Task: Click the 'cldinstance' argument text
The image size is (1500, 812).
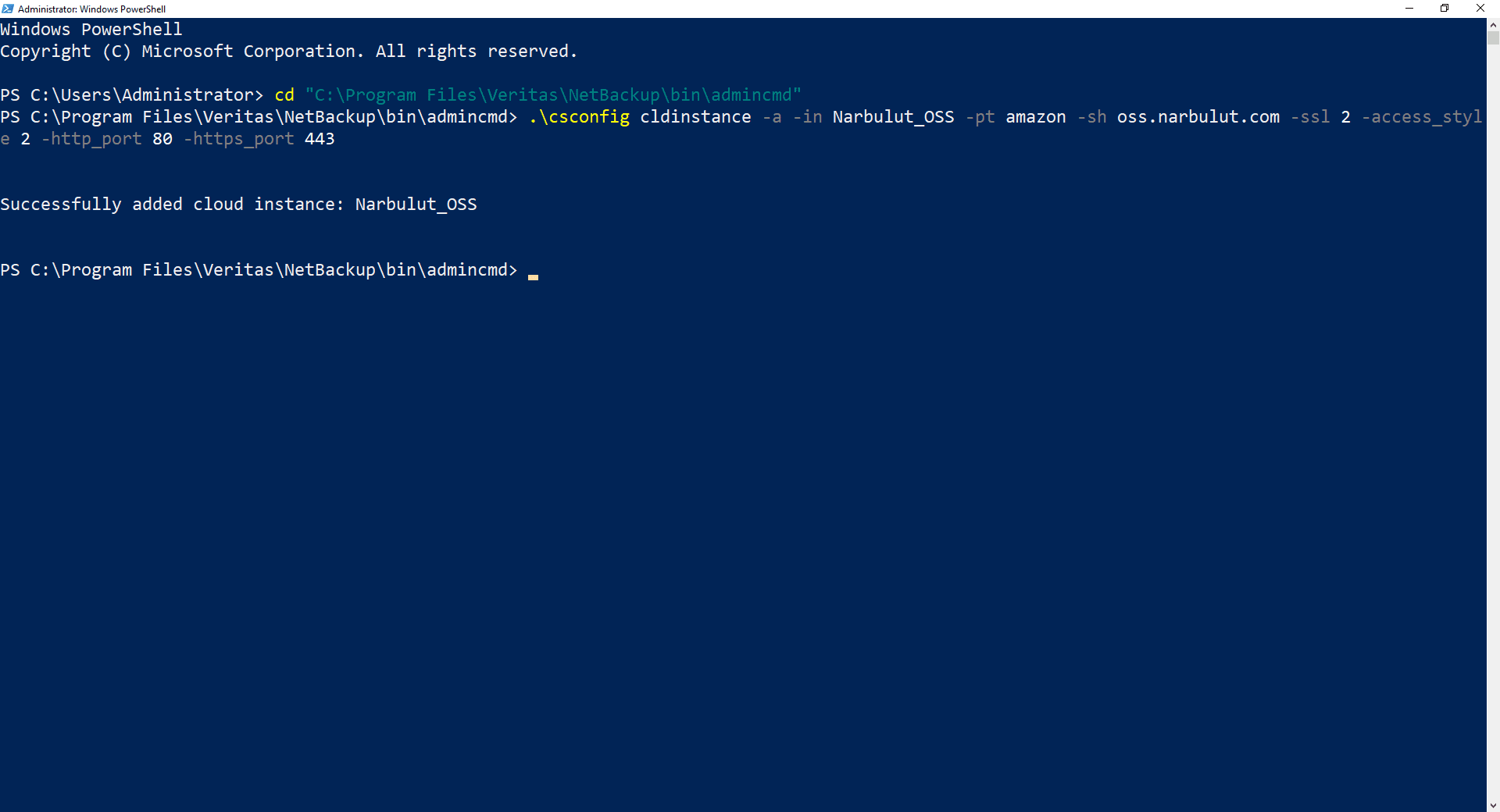Action: click(695, 117)
